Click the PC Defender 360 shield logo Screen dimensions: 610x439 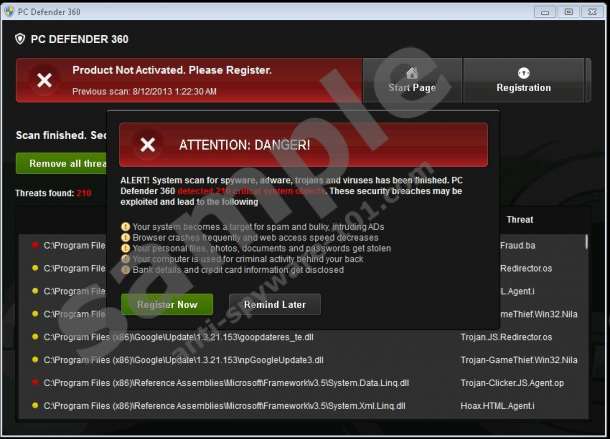(20, 38)
